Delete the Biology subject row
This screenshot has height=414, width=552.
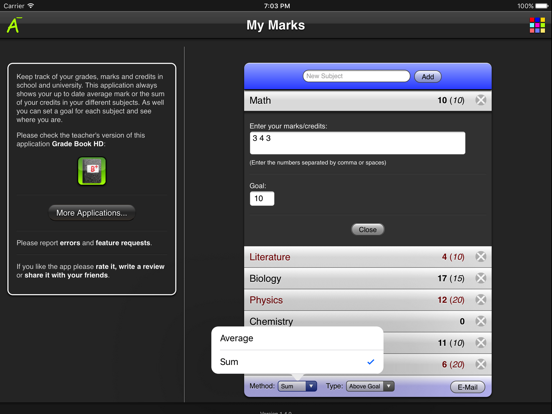pyautogui.click(x=481, y=278)
